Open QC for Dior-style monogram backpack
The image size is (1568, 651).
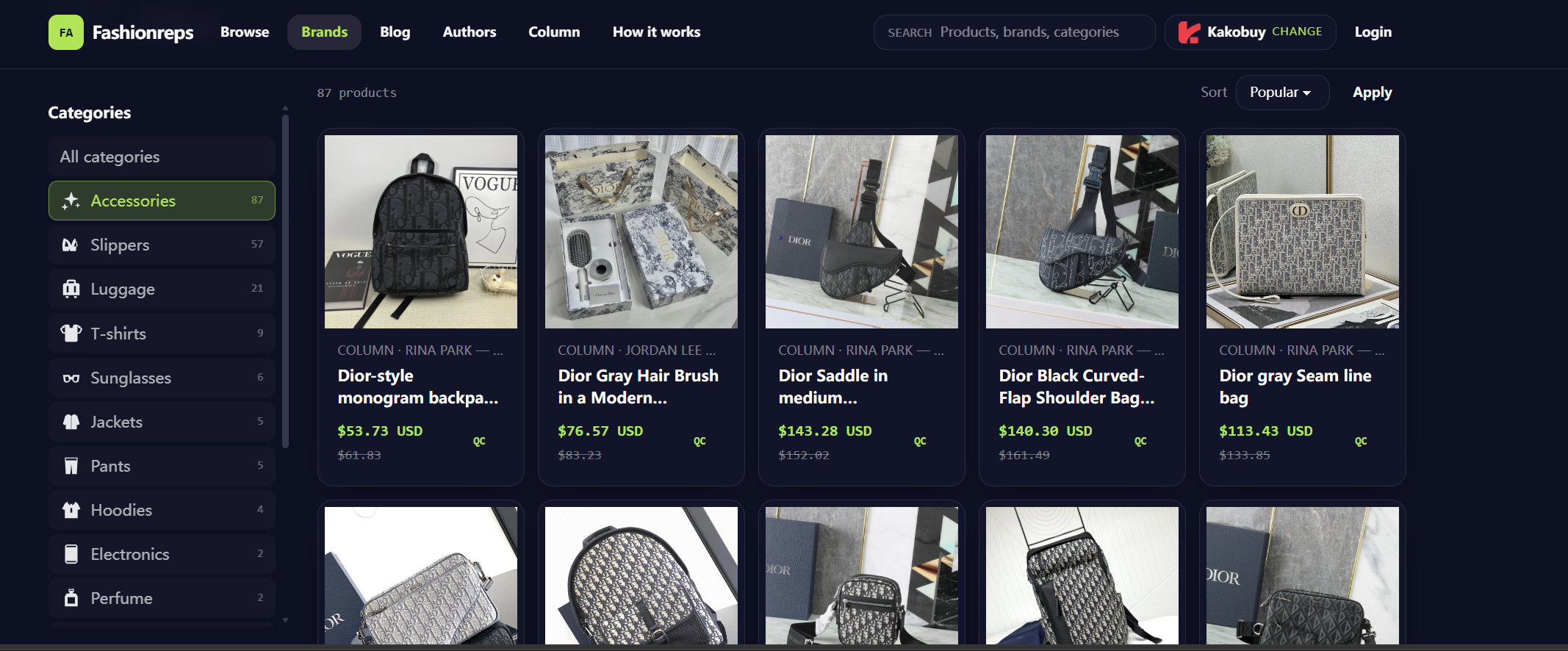coord(479,442)
